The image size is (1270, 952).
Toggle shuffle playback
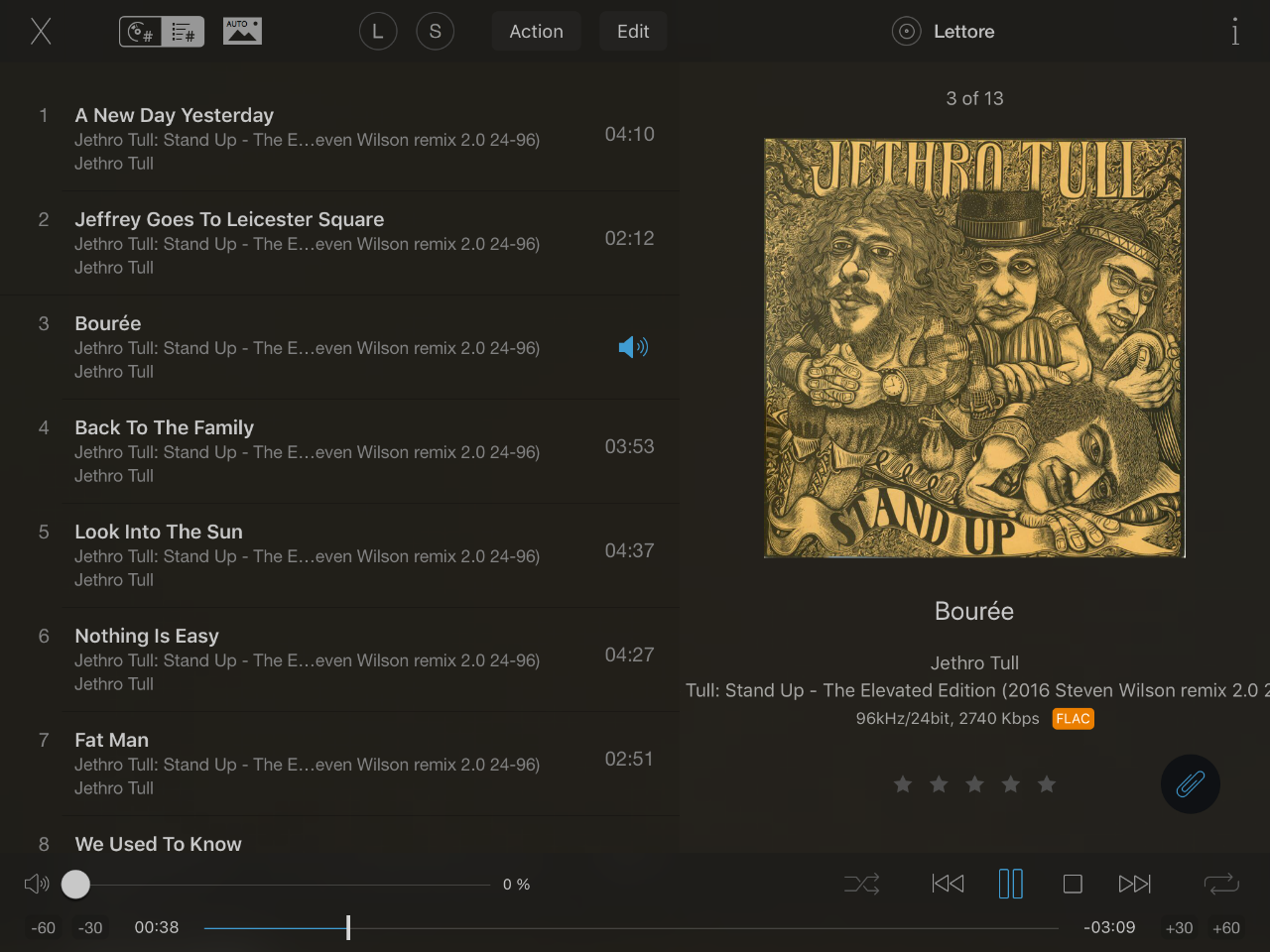point(862,884)
